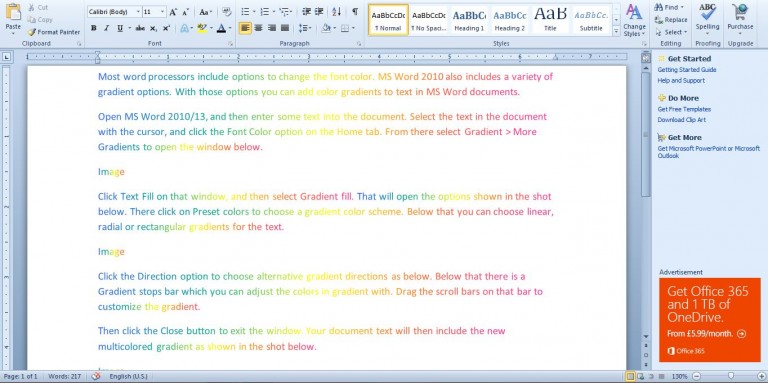Toggle Bold formatting
This screenshot has width=768, height=383.
[94, 28]
